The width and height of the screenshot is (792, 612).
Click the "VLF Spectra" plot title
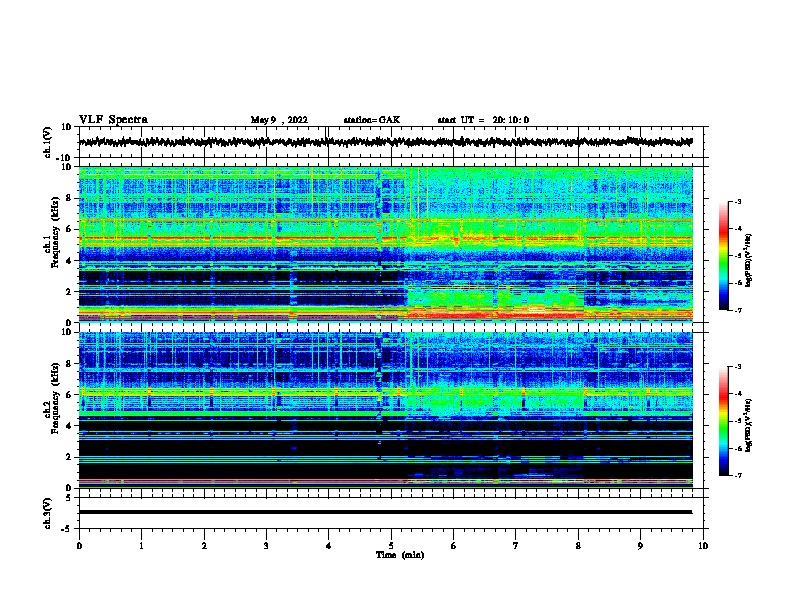point(113,120)
